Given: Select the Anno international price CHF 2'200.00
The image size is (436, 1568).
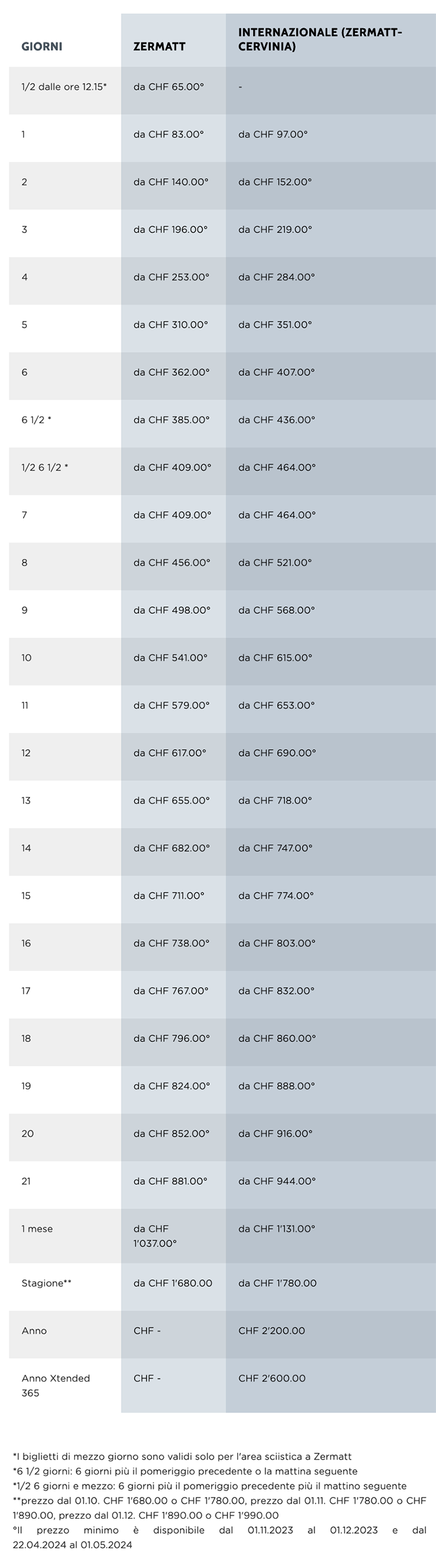Looking at the screenshot, I should 272,1331.
